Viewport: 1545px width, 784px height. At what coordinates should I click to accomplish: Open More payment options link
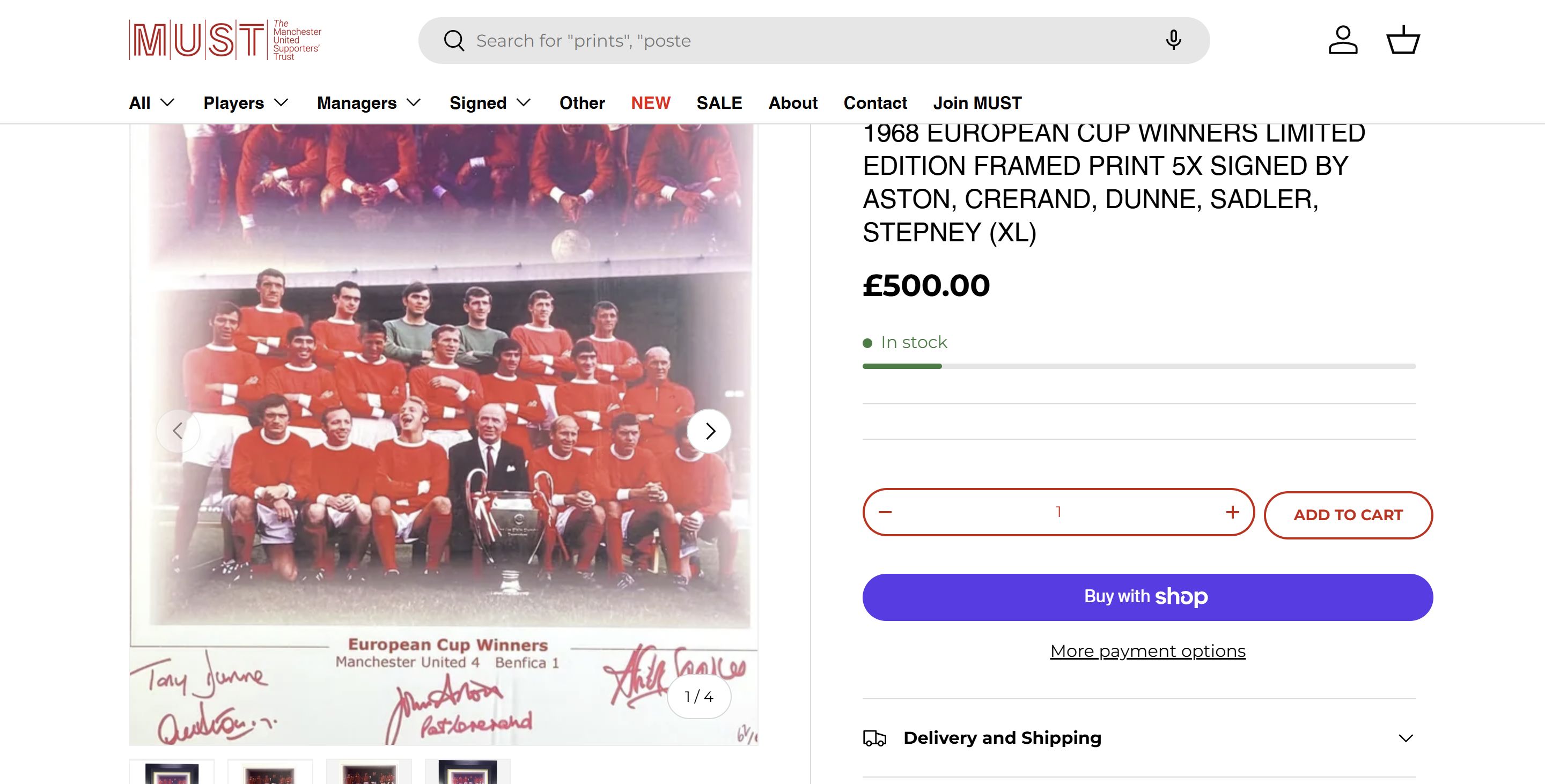tap(1147, 651)
